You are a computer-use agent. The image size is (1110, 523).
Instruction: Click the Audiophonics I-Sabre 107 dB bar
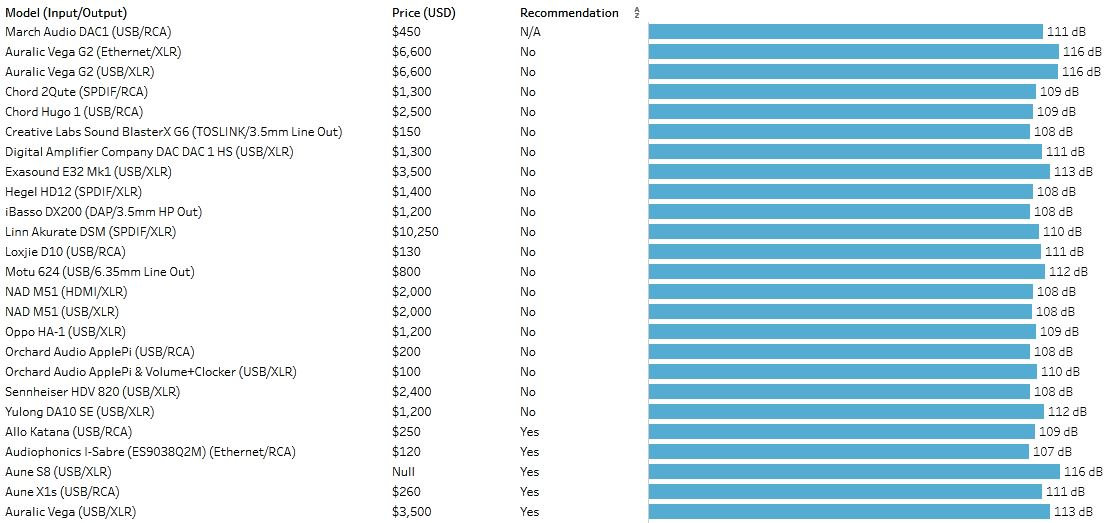coord(838,452)
